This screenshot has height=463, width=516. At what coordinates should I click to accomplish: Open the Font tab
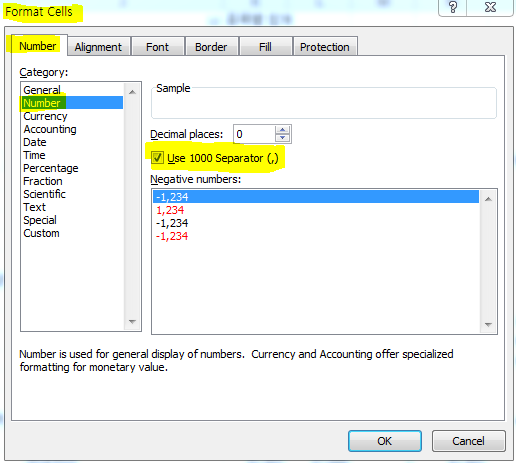pyautogui.click(x=157, y=47)
